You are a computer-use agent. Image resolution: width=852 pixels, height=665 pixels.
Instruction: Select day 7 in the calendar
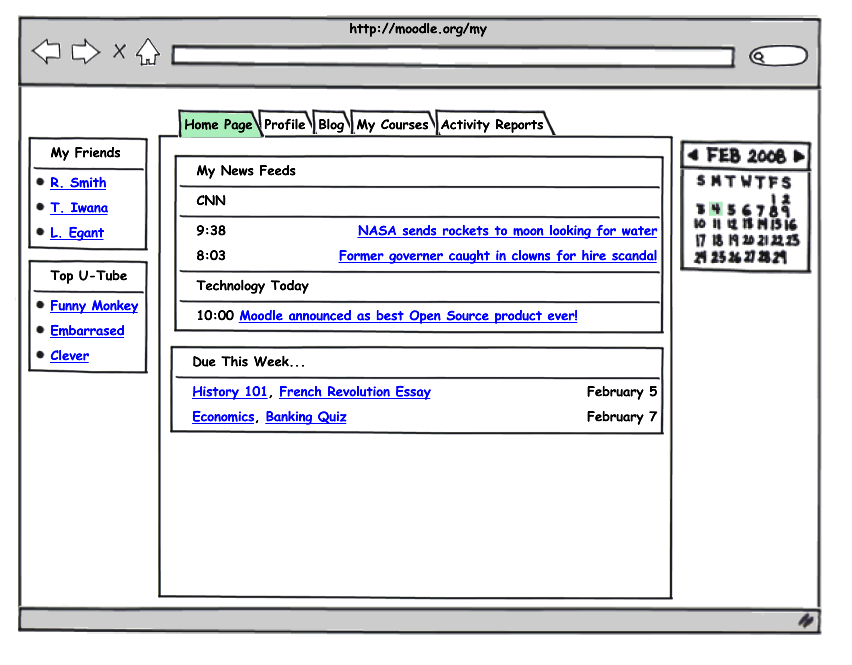point(761,210)
